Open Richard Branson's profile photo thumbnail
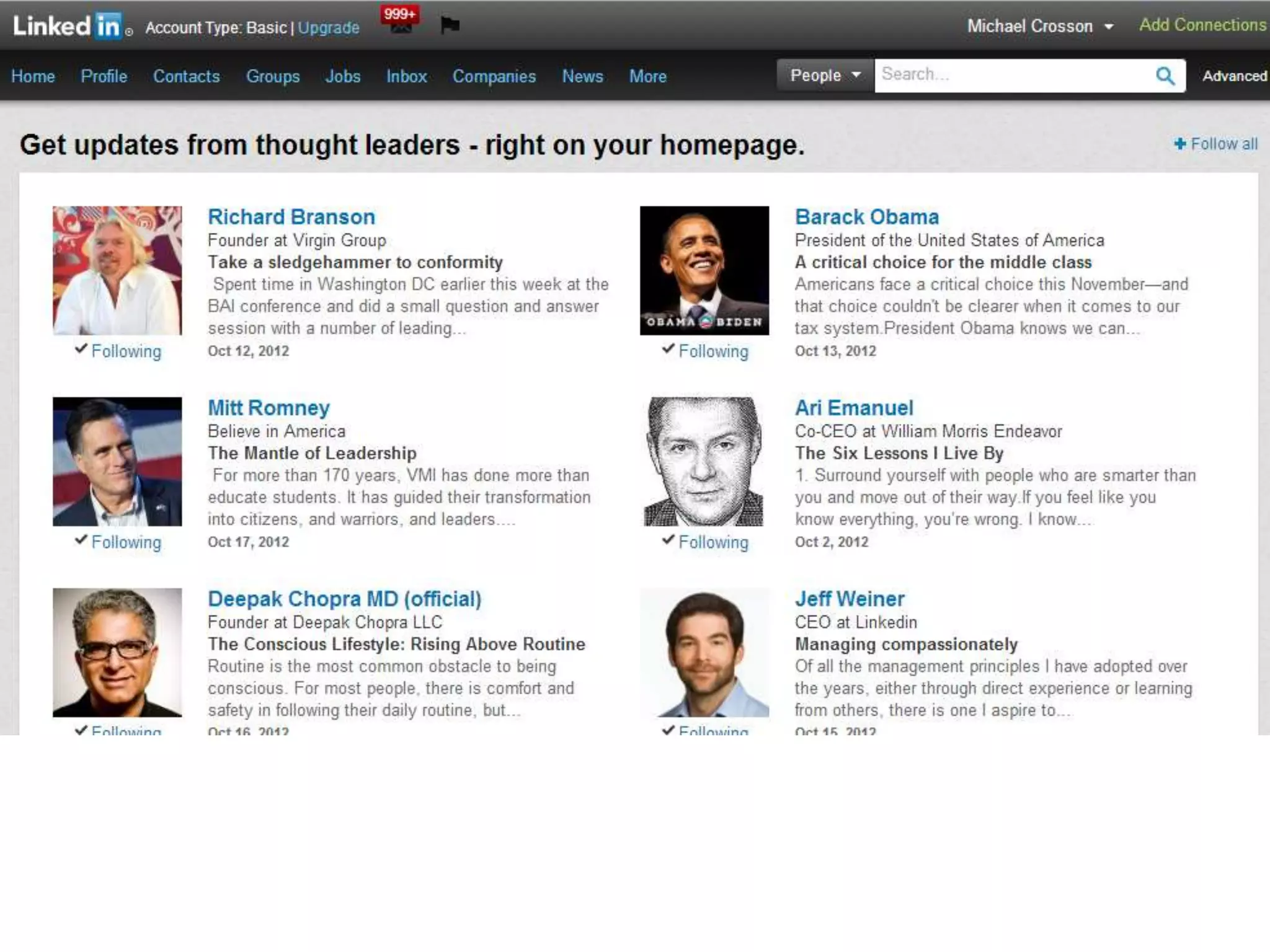Image resolution: width=1270 pixels, height=952 pixels. (117, 271)
